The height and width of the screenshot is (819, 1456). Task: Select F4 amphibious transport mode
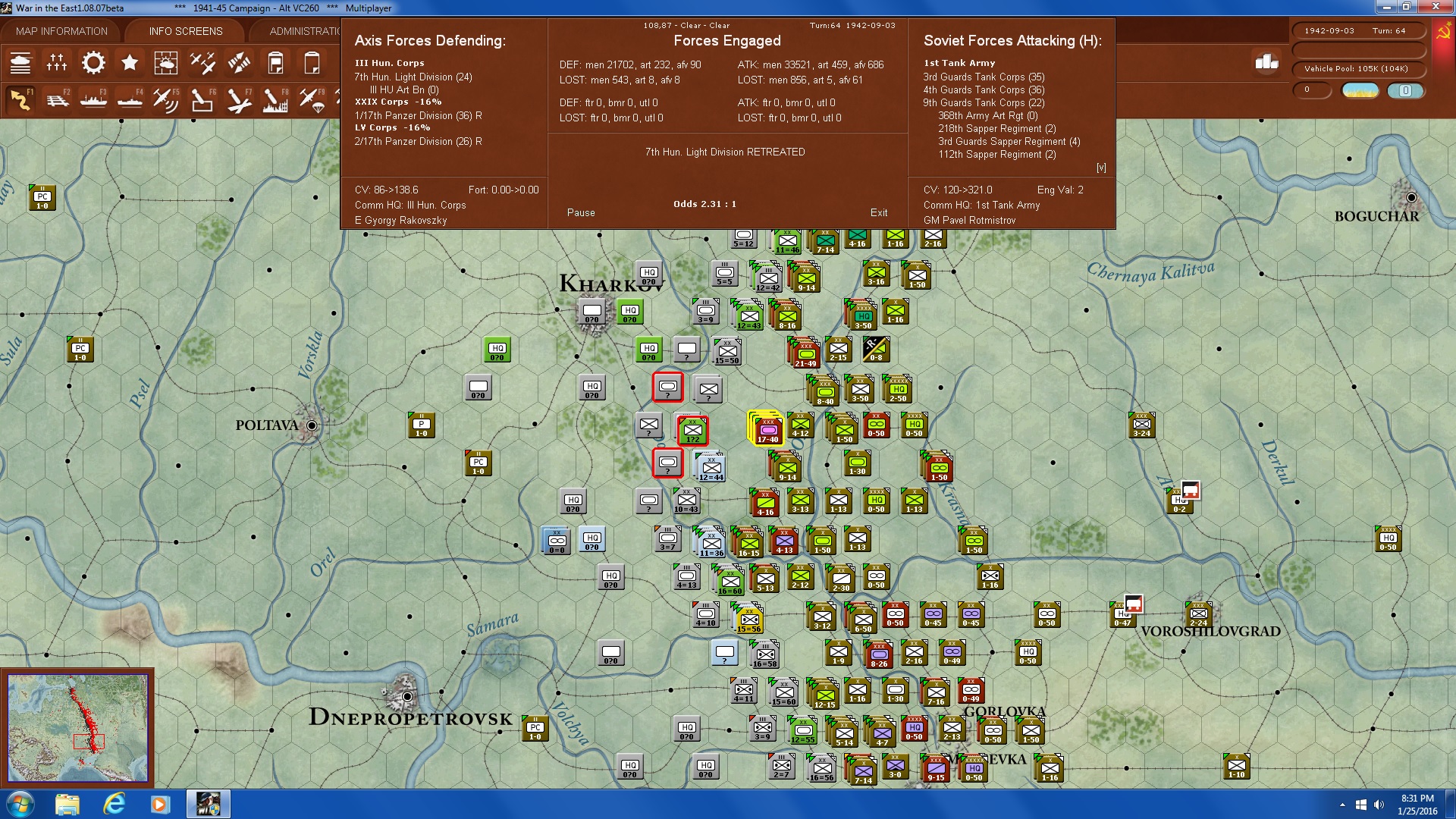pos(130,99)
